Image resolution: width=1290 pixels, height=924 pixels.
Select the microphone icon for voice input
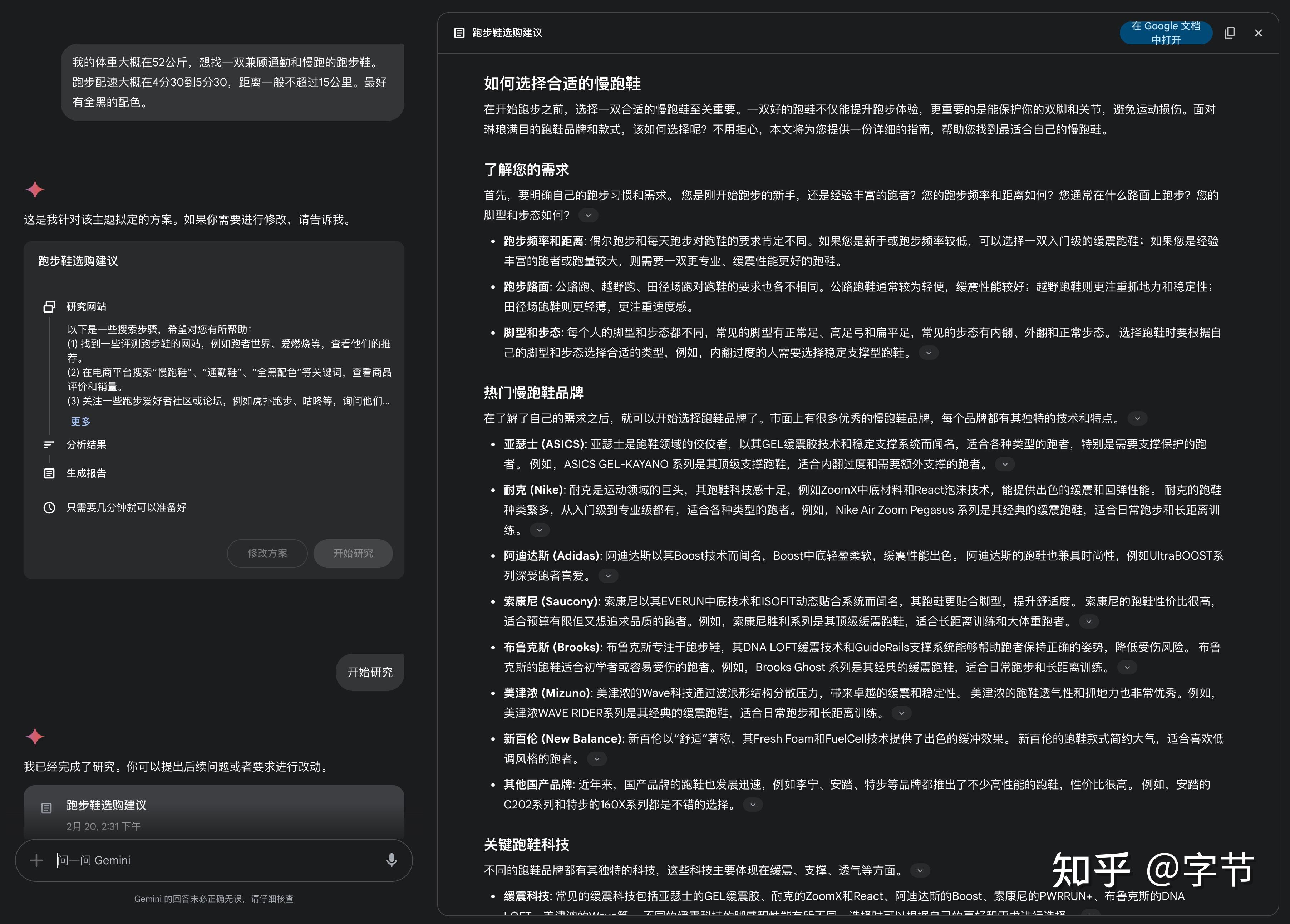[x=391, y=860]
